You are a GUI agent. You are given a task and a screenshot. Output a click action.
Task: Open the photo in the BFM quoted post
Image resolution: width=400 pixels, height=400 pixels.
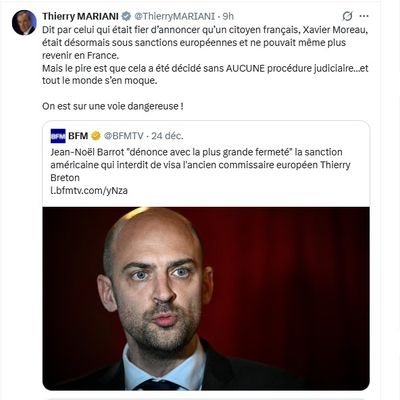(206, 298)
